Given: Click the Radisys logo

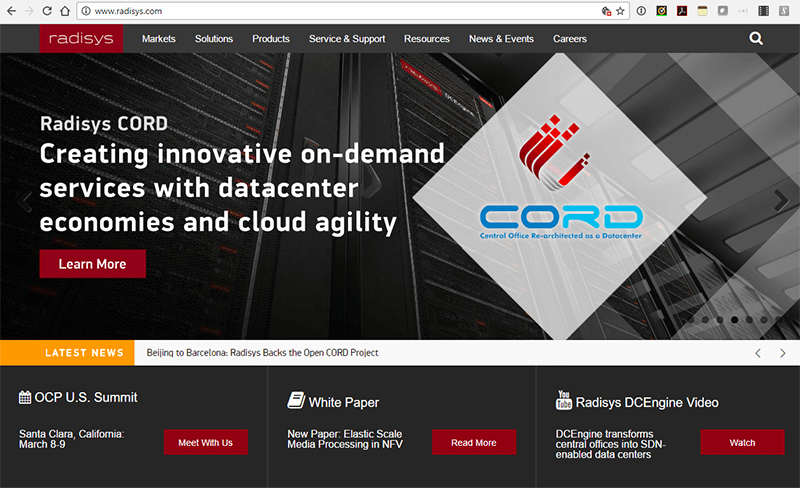Looking at the screenshot, I should pos(82,39).
